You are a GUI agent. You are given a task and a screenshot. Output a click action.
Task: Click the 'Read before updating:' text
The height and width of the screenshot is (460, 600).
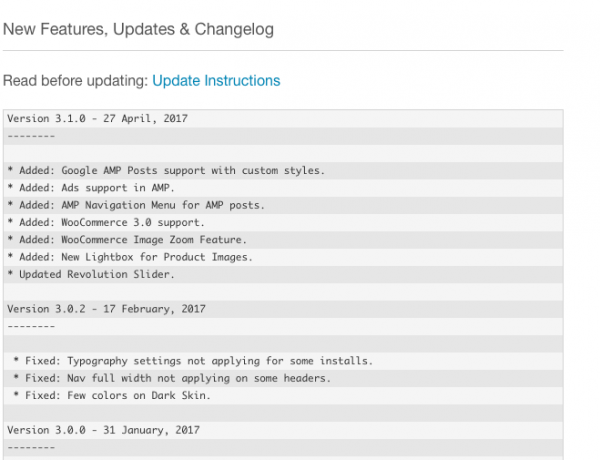tap(75, 80)
